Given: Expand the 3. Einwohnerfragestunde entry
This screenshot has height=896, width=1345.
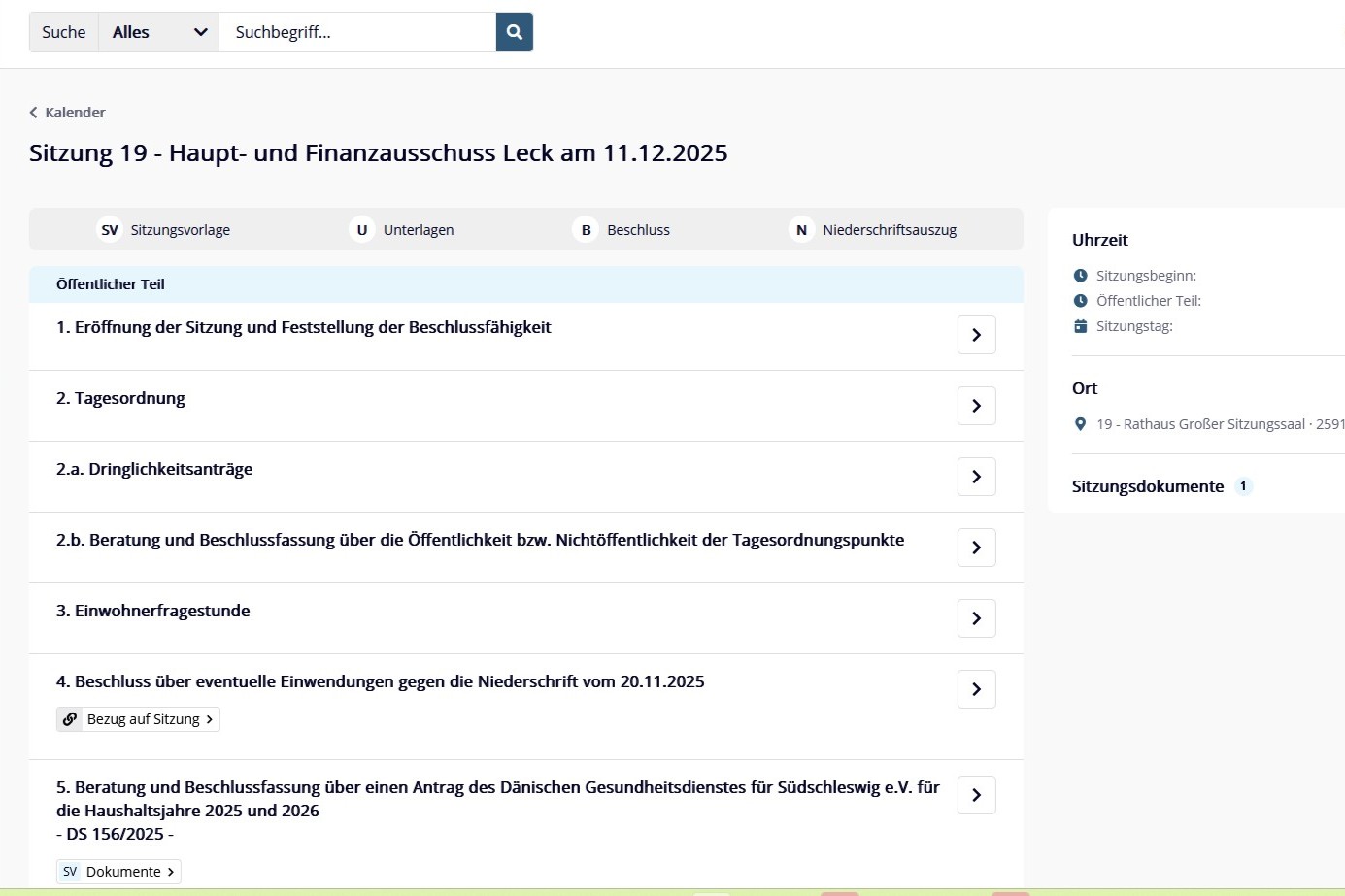Looking at the screenshot, I should 976,618.
